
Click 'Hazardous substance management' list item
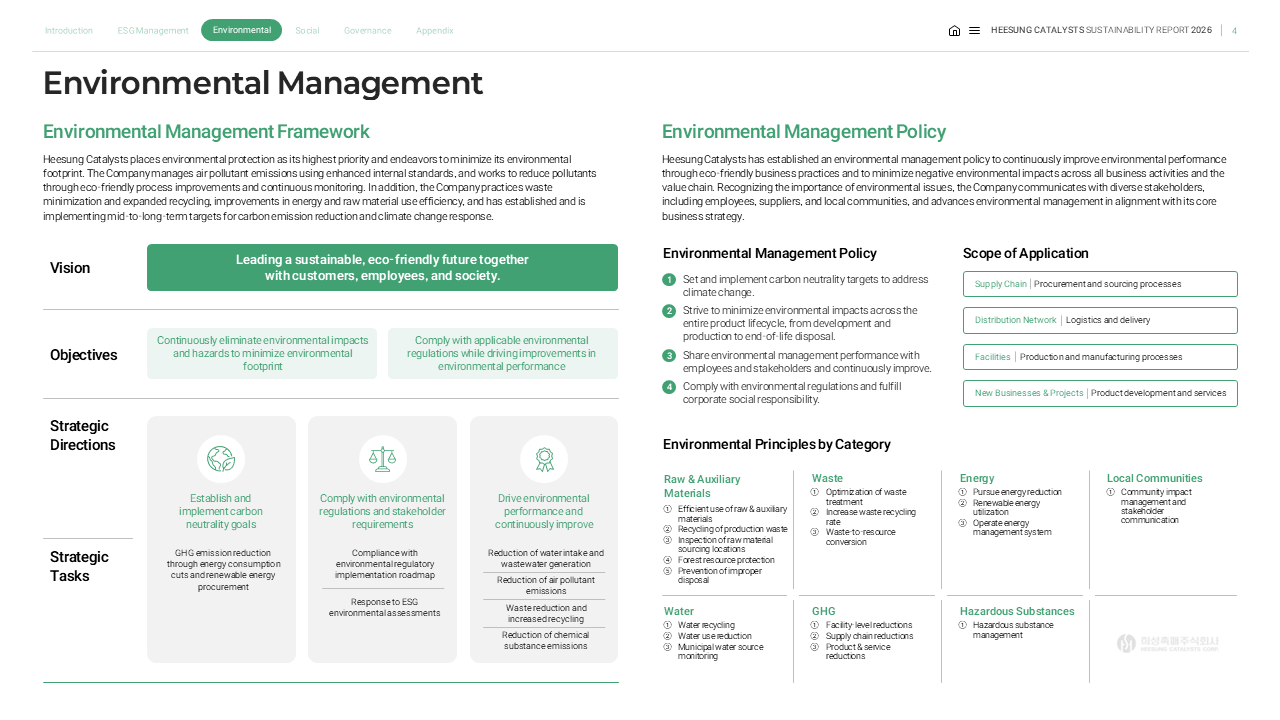point(1008,630)
